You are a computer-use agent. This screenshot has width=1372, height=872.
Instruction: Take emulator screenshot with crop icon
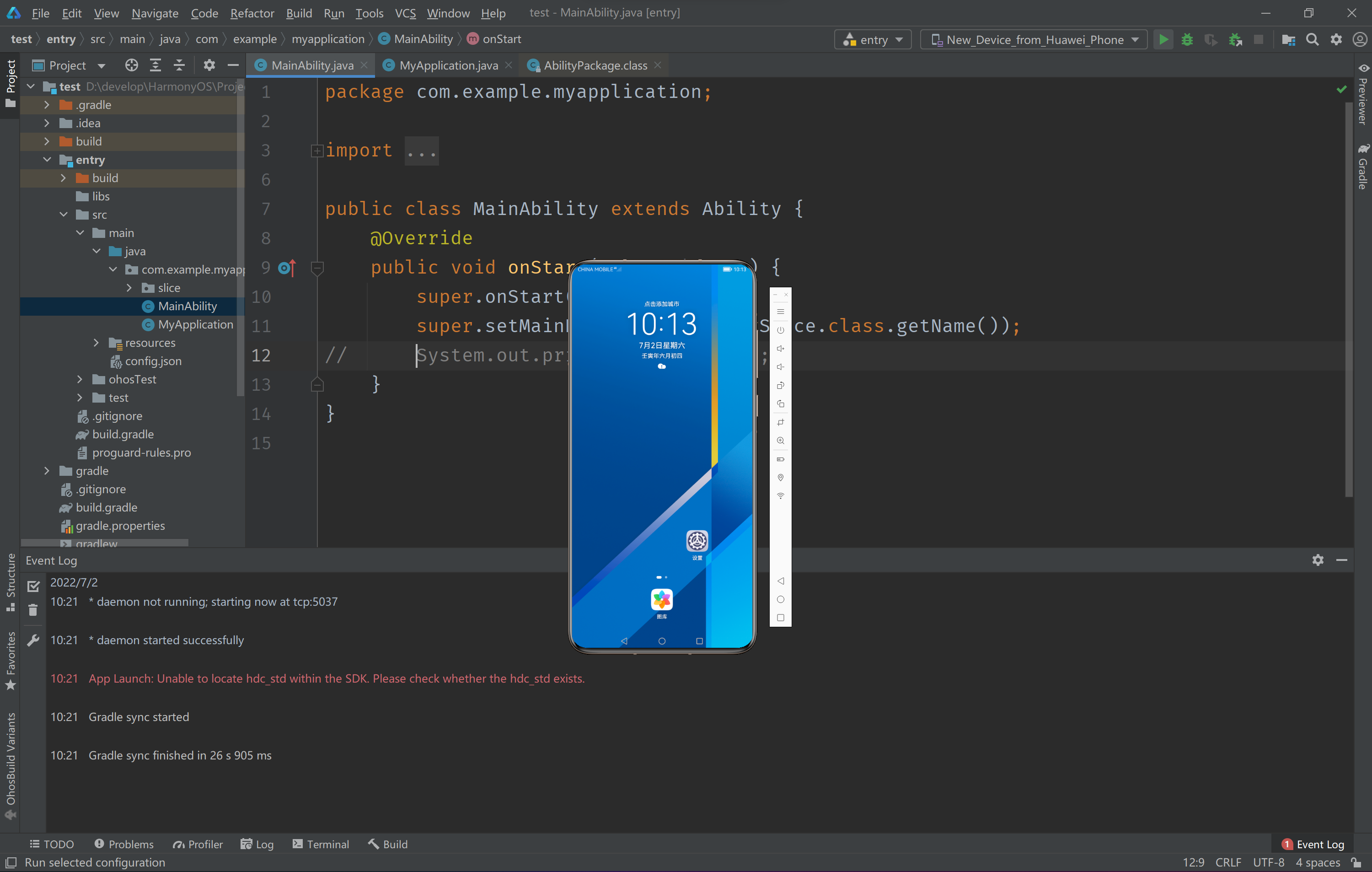point(781,422)
